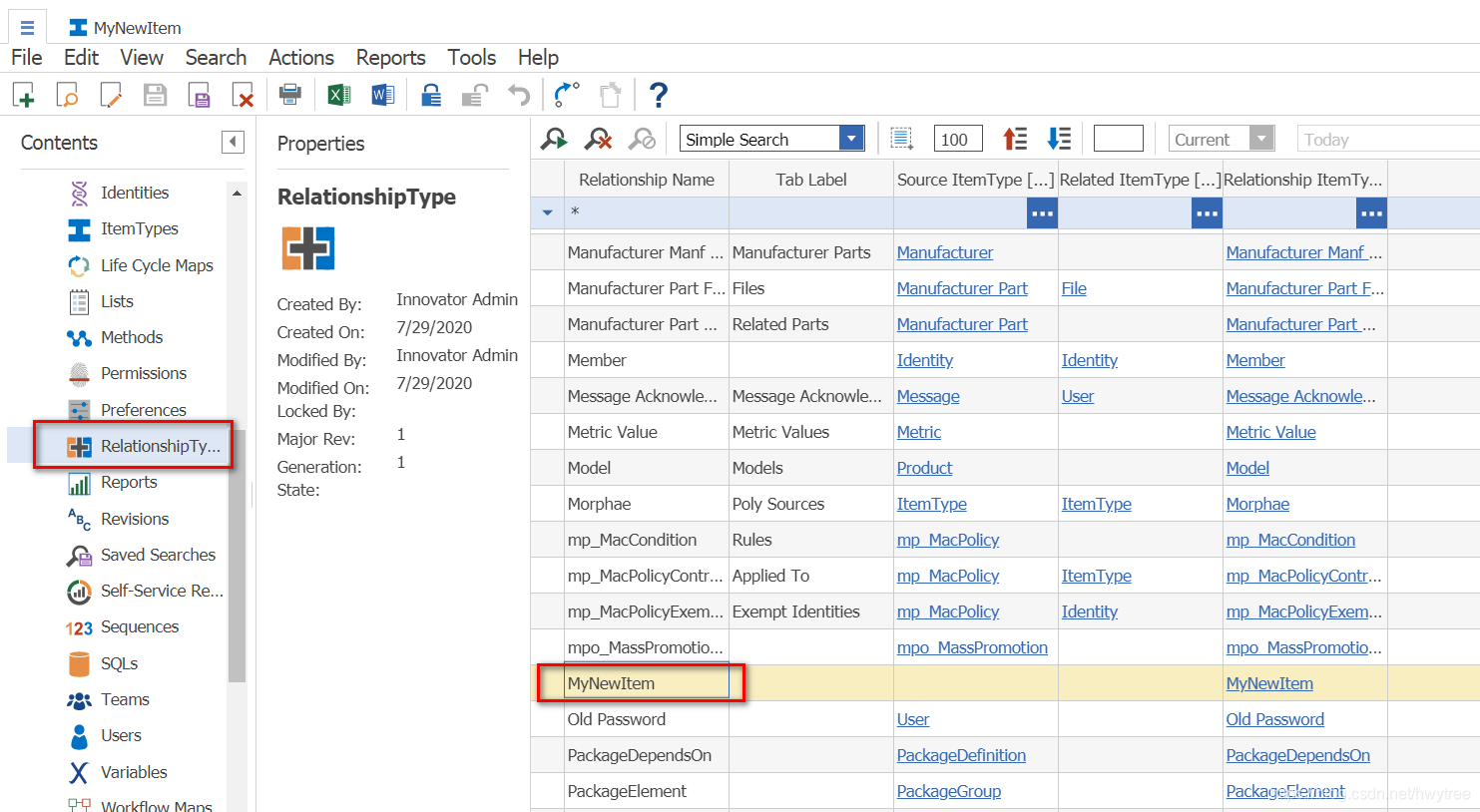Click the red sort up icon
The image size is (1480, 812).
coord(1015,139)
